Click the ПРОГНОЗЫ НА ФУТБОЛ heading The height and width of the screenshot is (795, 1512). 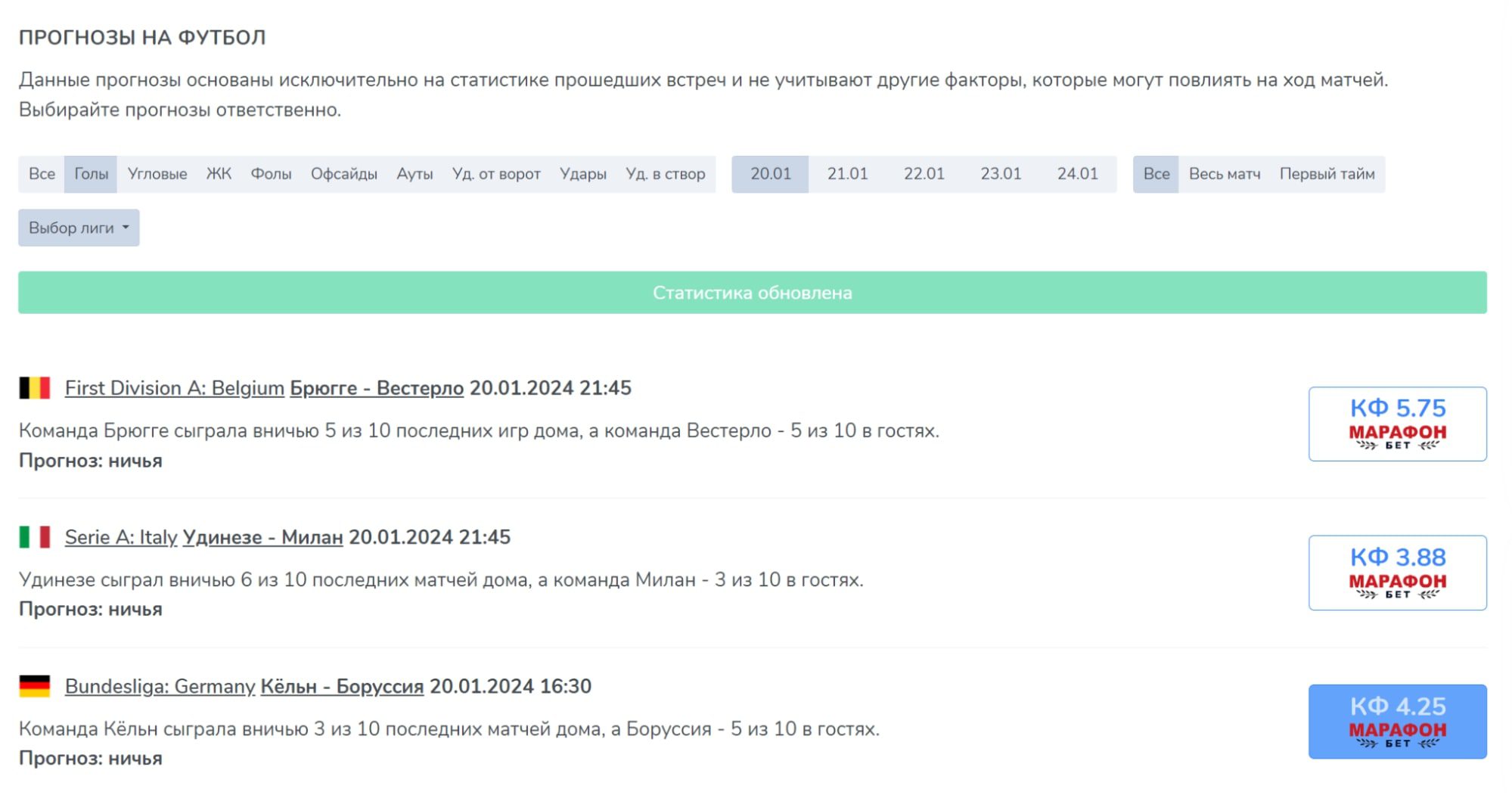tap(142, 37)
